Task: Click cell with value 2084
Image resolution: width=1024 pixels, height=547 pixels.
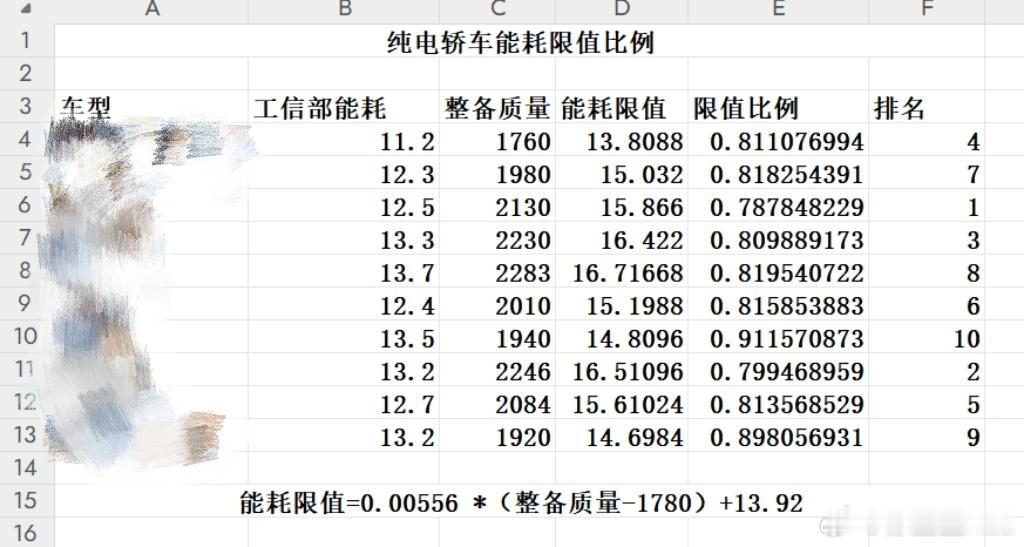Action: 498,404
